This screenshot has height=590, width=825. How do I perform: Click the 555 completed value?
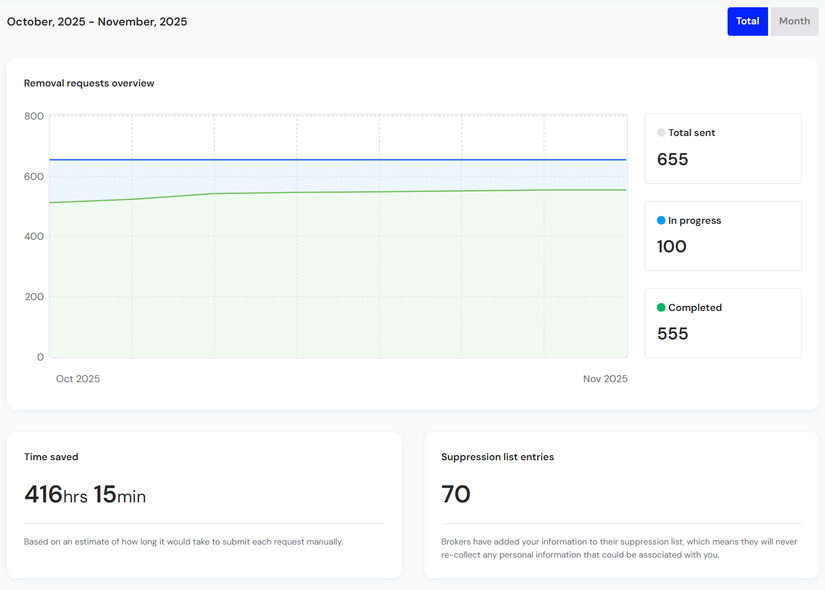click(672, 334)
